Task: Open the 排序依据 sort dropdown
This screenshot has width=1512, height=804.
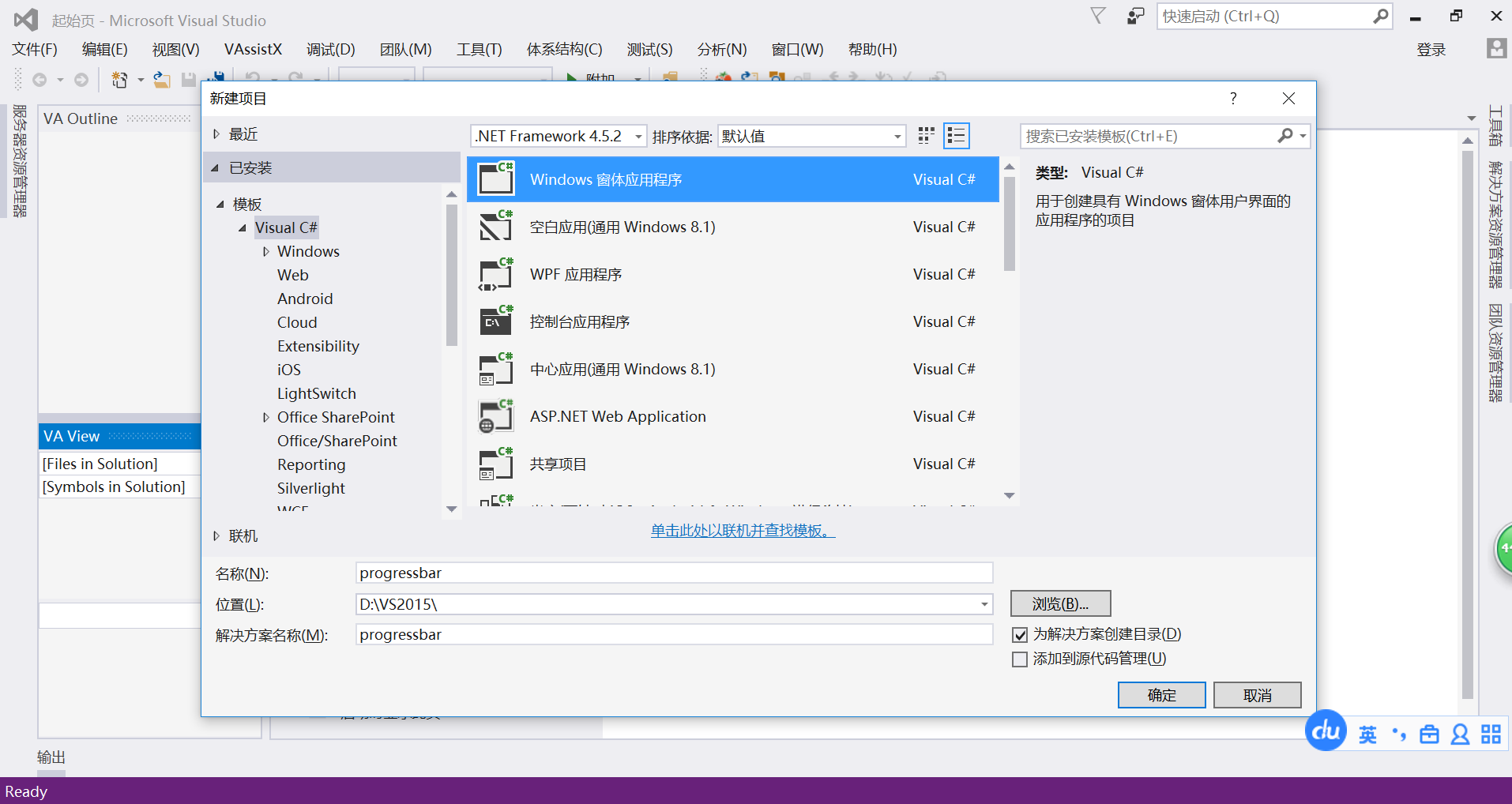Action: pos(812,136)
